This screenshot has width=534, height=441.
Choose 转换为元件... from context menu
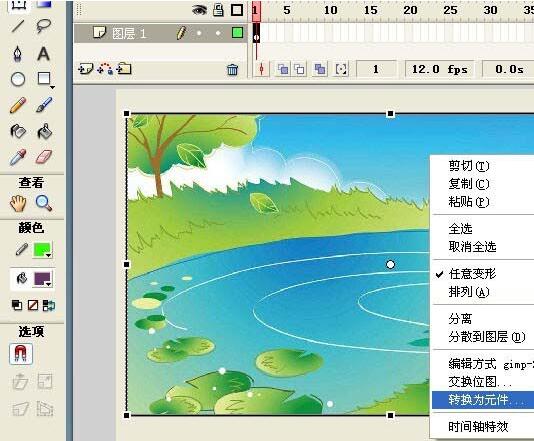point(483,400)
